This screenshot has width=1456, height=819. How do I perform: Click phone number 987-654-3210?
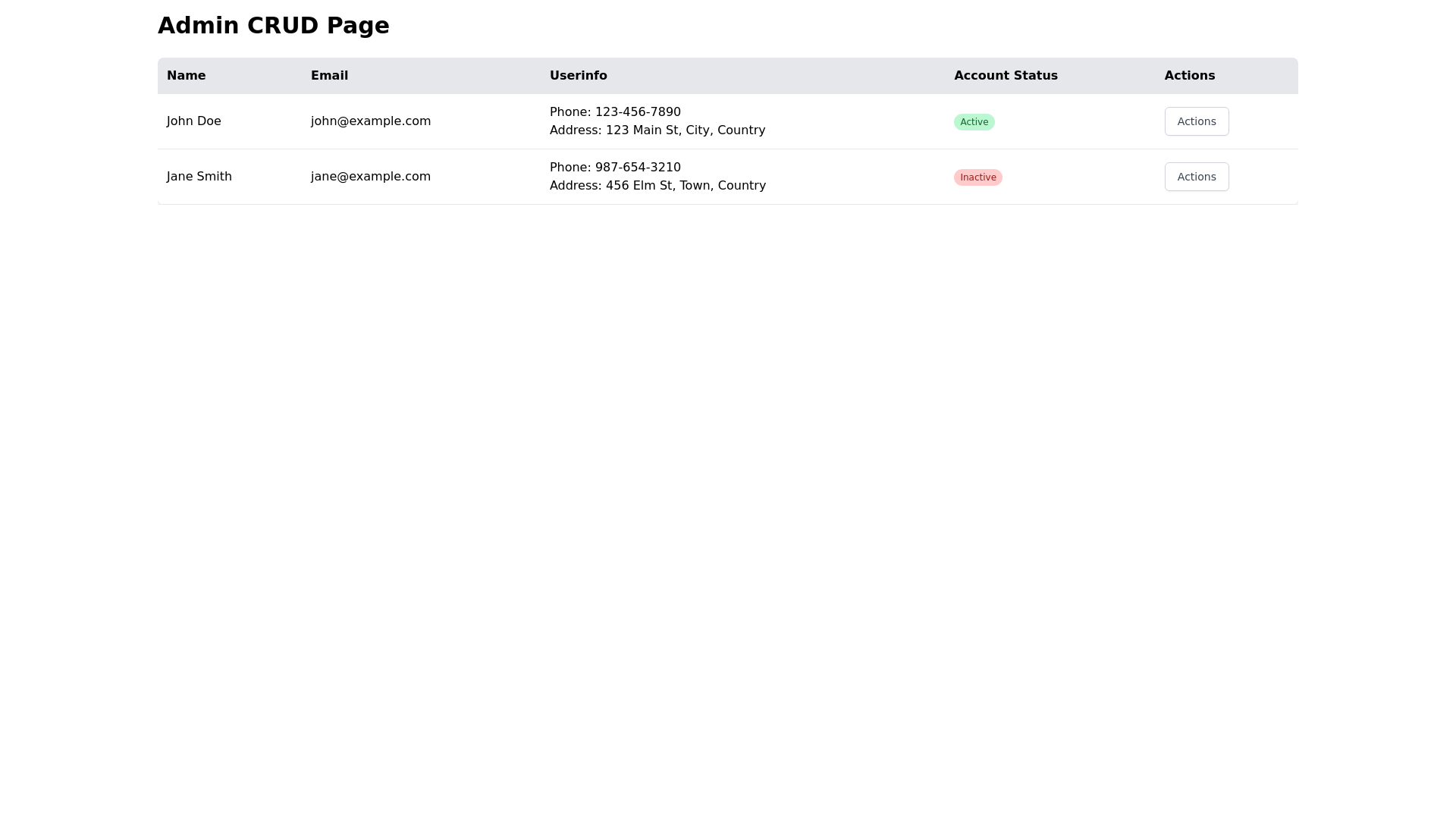click(x=637, y=168)
